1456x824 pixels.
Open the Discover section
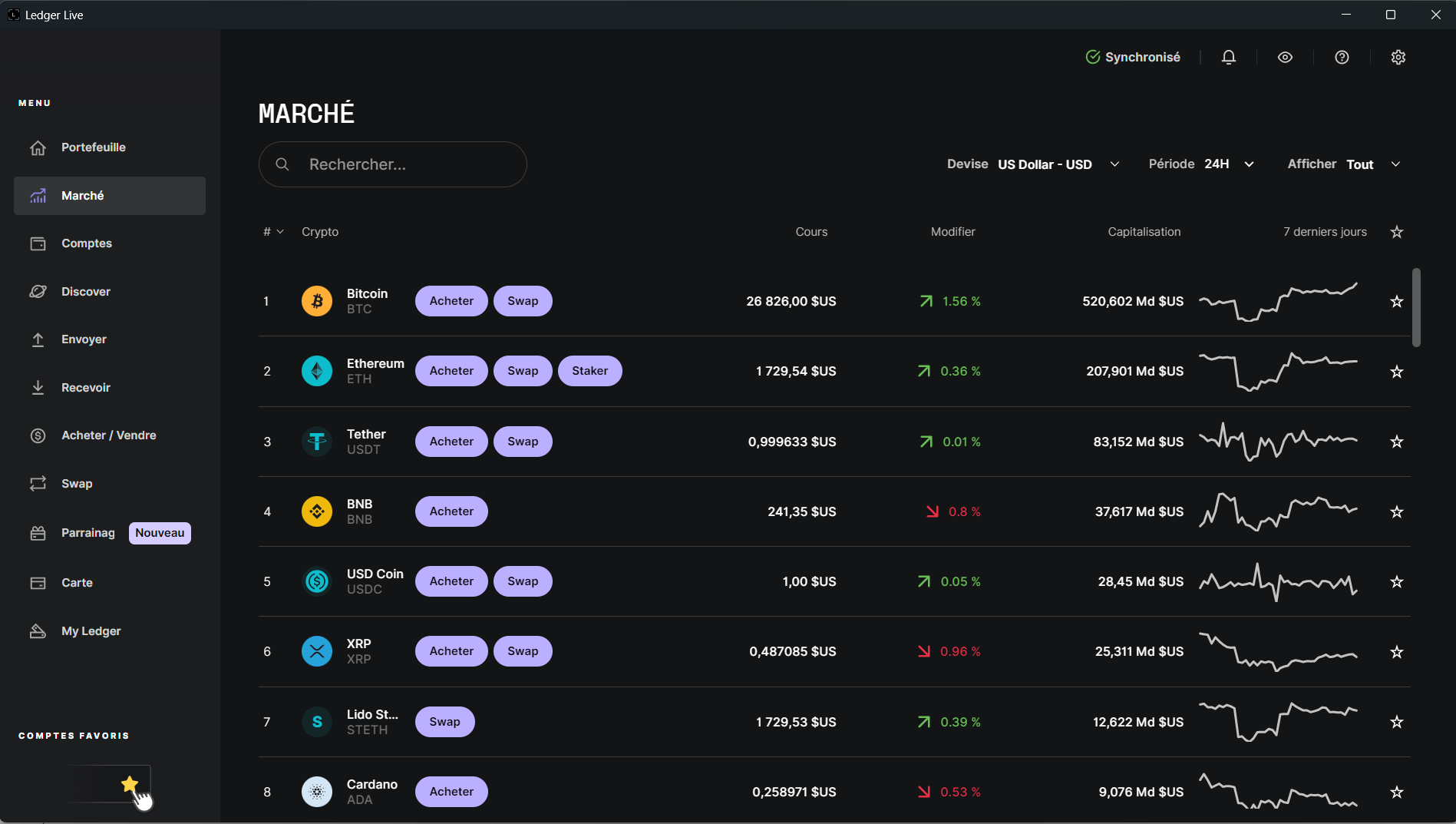(x=110, y=292)
